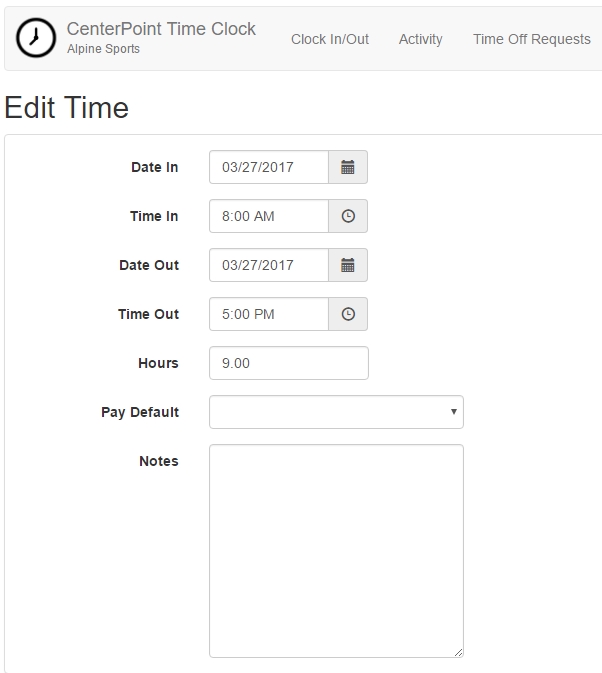Click the Hours field showing 9.00
Image resolution: width=602 pixels, height=673 pixels.
[289, 363]
